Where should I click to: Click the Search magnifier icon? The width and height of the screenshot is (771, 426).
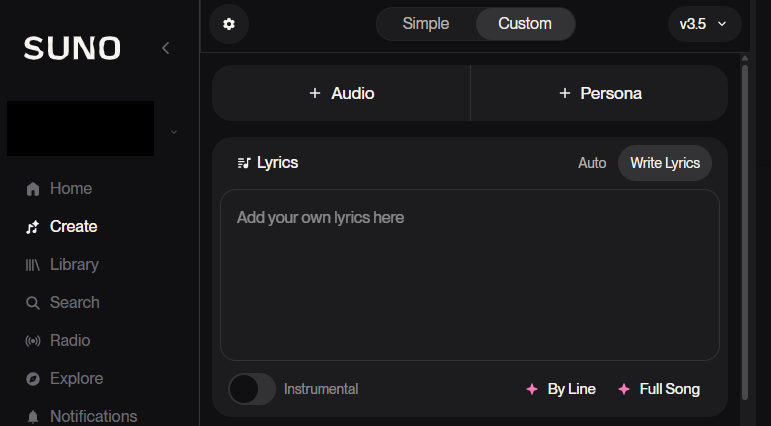pyautogui.click(x=32, y=303)
